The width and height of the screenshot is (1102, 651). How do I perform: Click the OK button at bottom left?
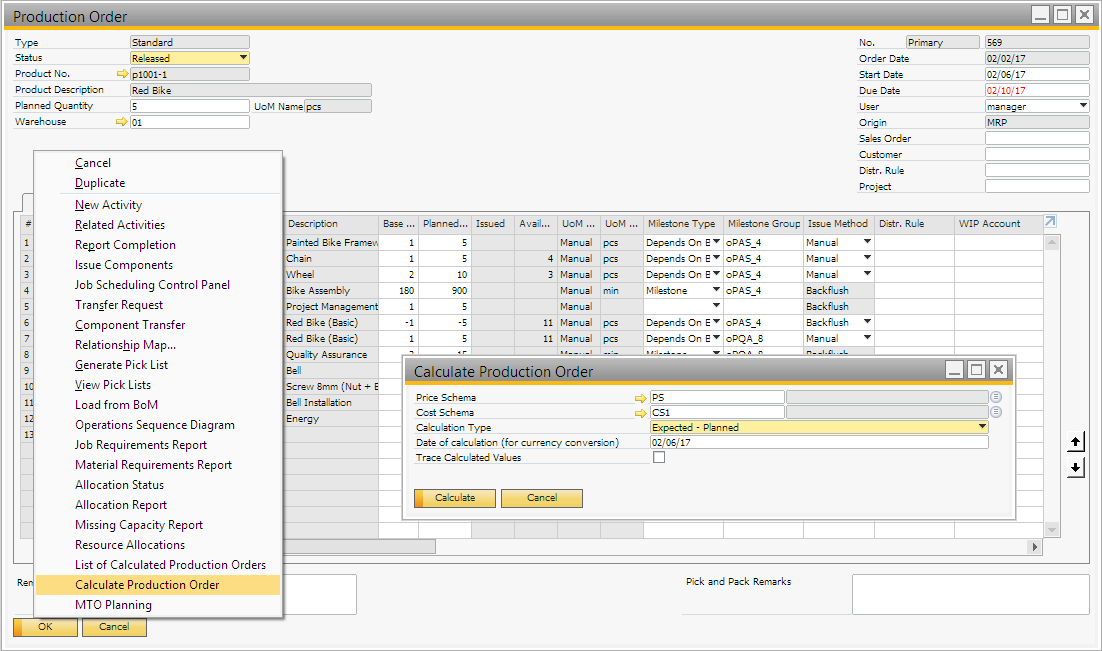click(x=45, y=627)
